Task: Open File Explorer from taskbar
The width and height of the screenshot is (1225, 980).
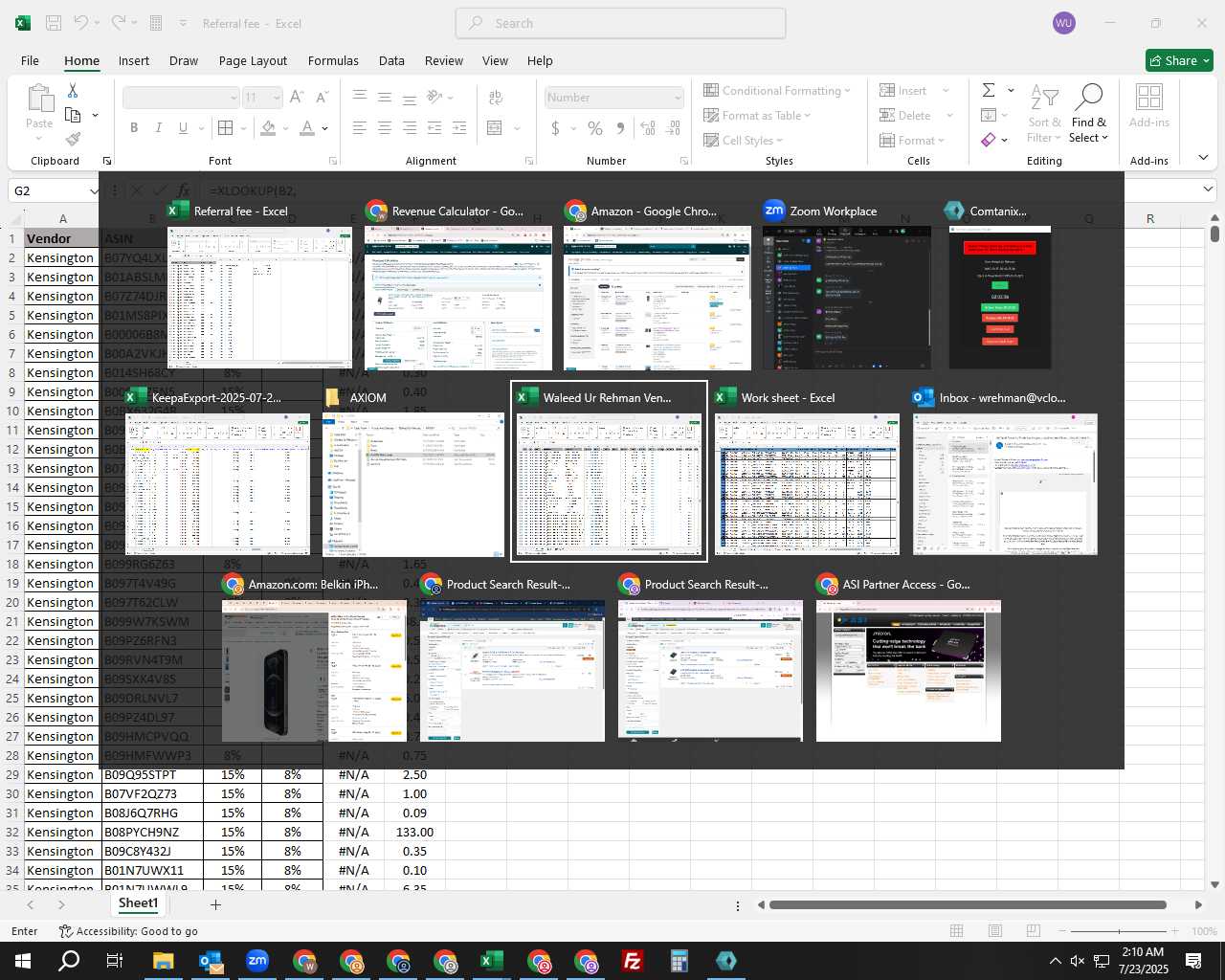Action: pos(163,961)
